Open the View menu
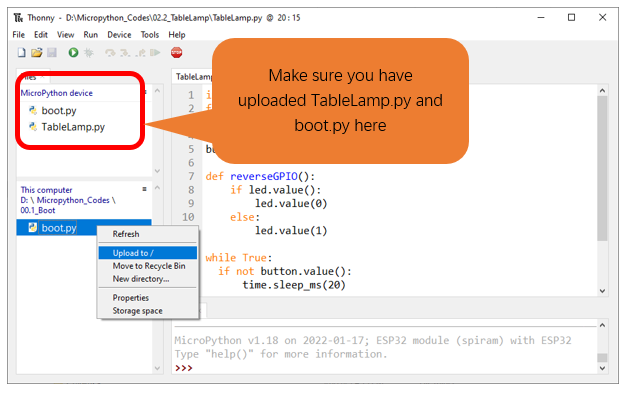627x393 pixels. [x=66, y=35]
